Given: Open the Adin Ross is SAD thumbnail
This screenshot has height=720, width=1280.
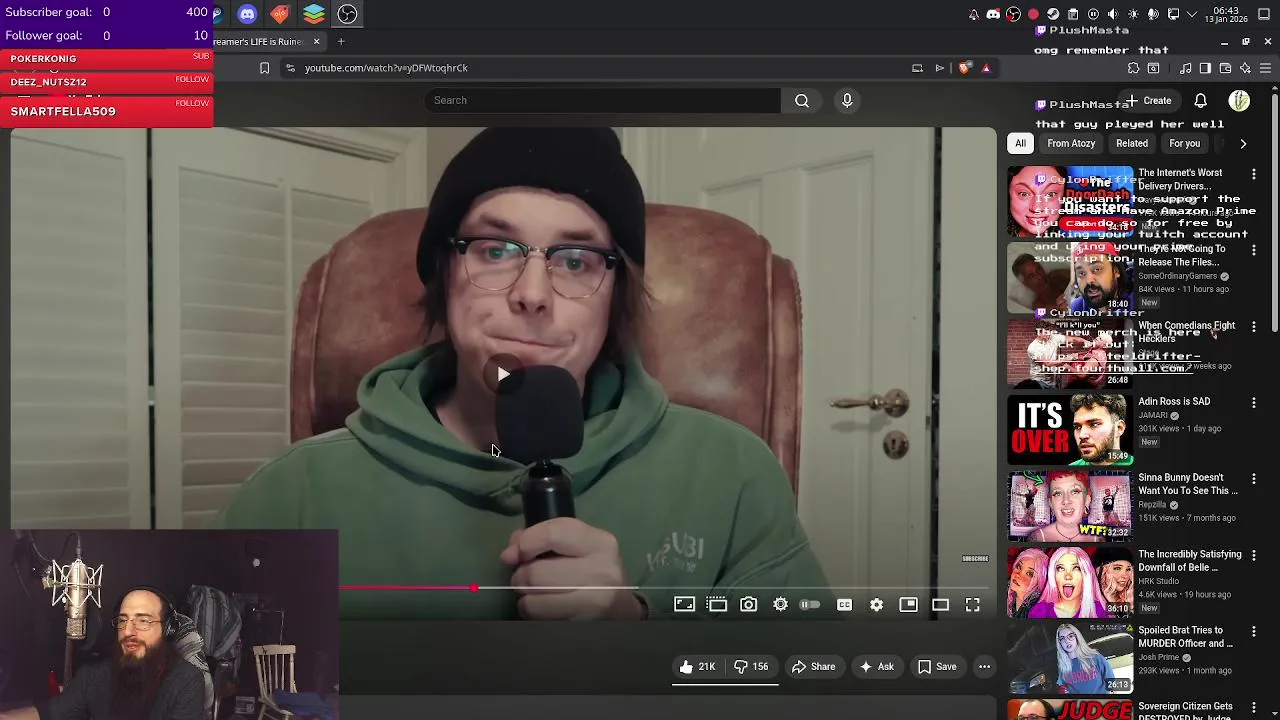Looking at the screenshot, I should point(1069,429).
